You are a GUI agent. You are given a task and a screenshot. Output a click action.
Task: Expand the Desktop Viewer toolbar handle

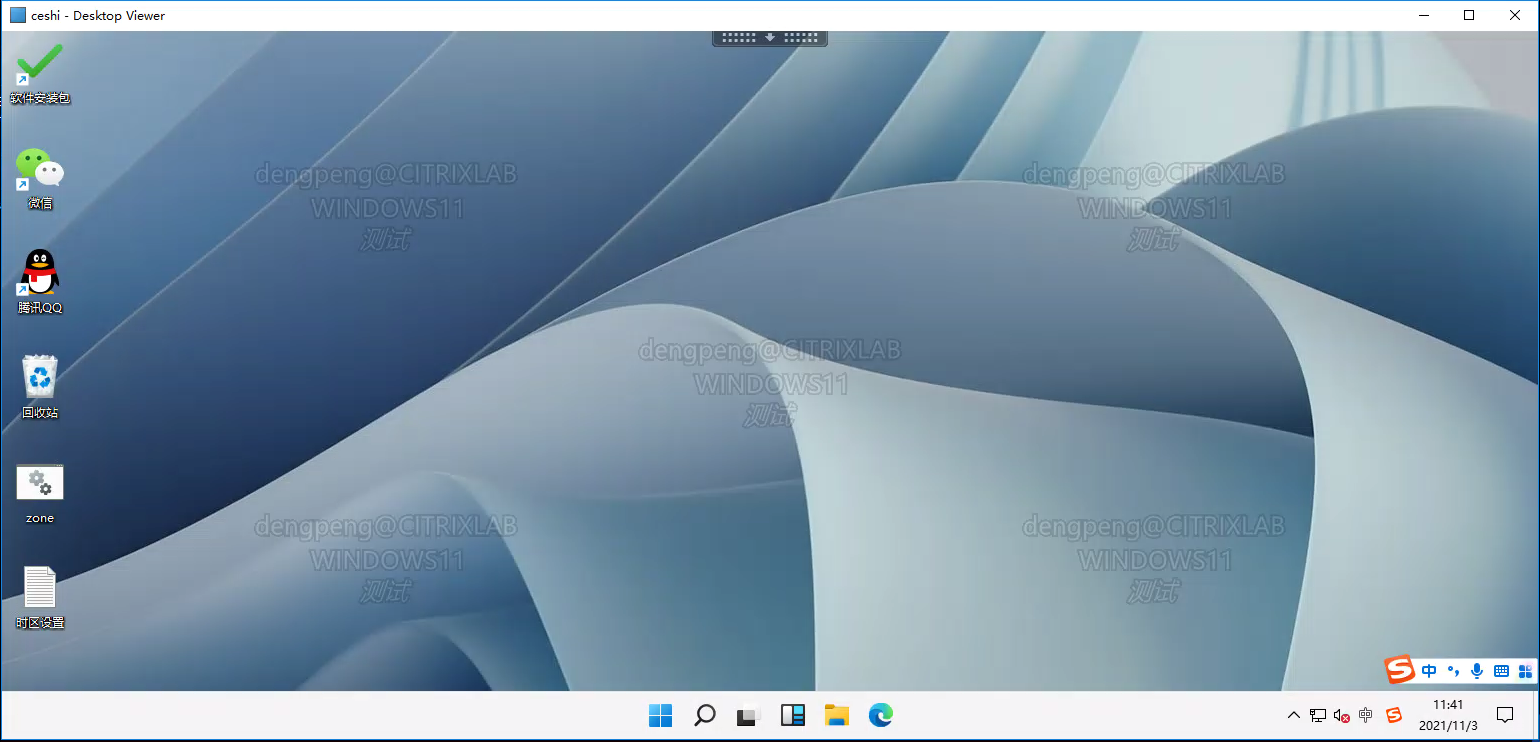770,38
